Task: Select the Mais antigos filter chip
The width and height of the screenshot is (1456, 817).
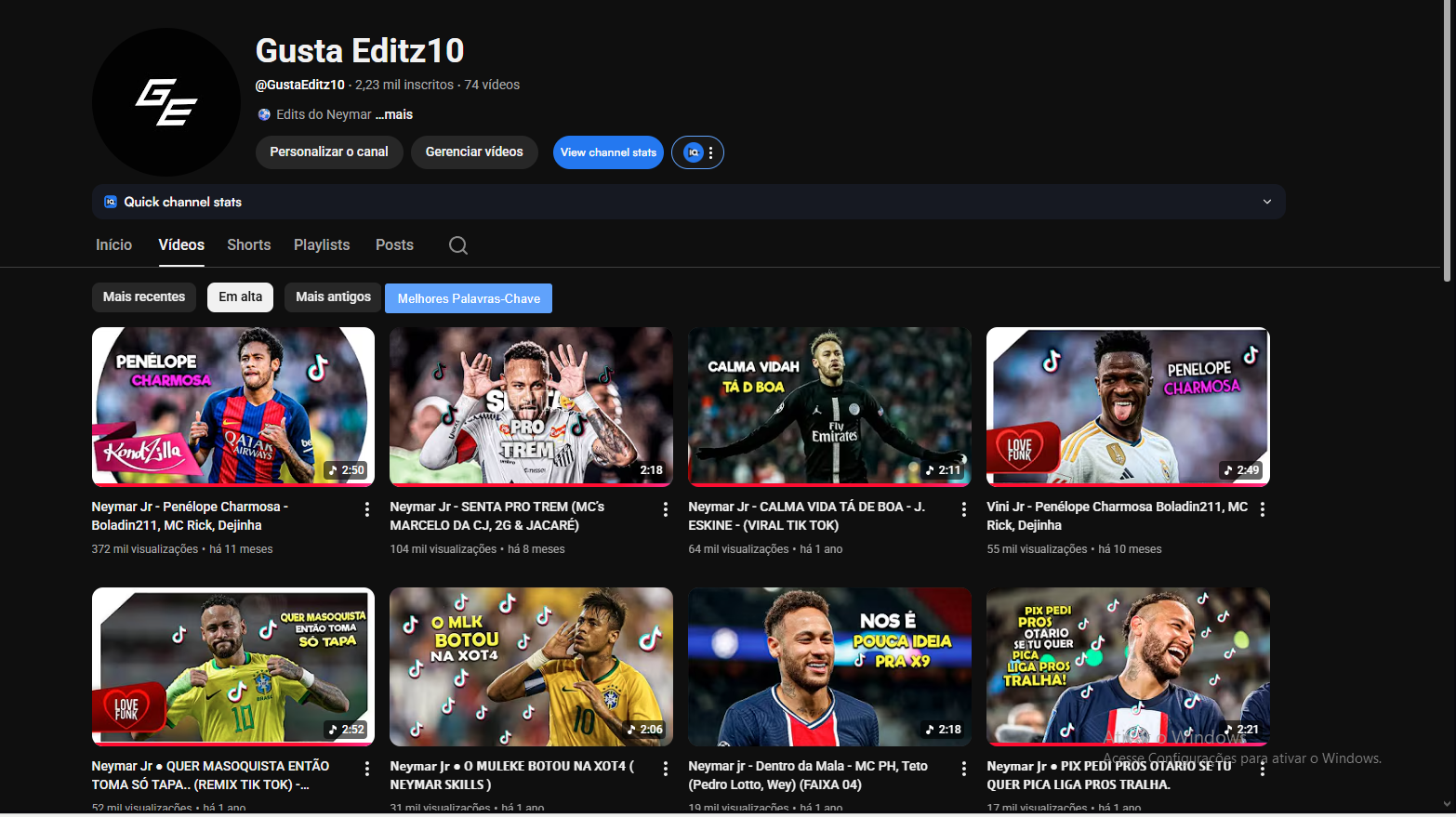Action: coord(333,297)
